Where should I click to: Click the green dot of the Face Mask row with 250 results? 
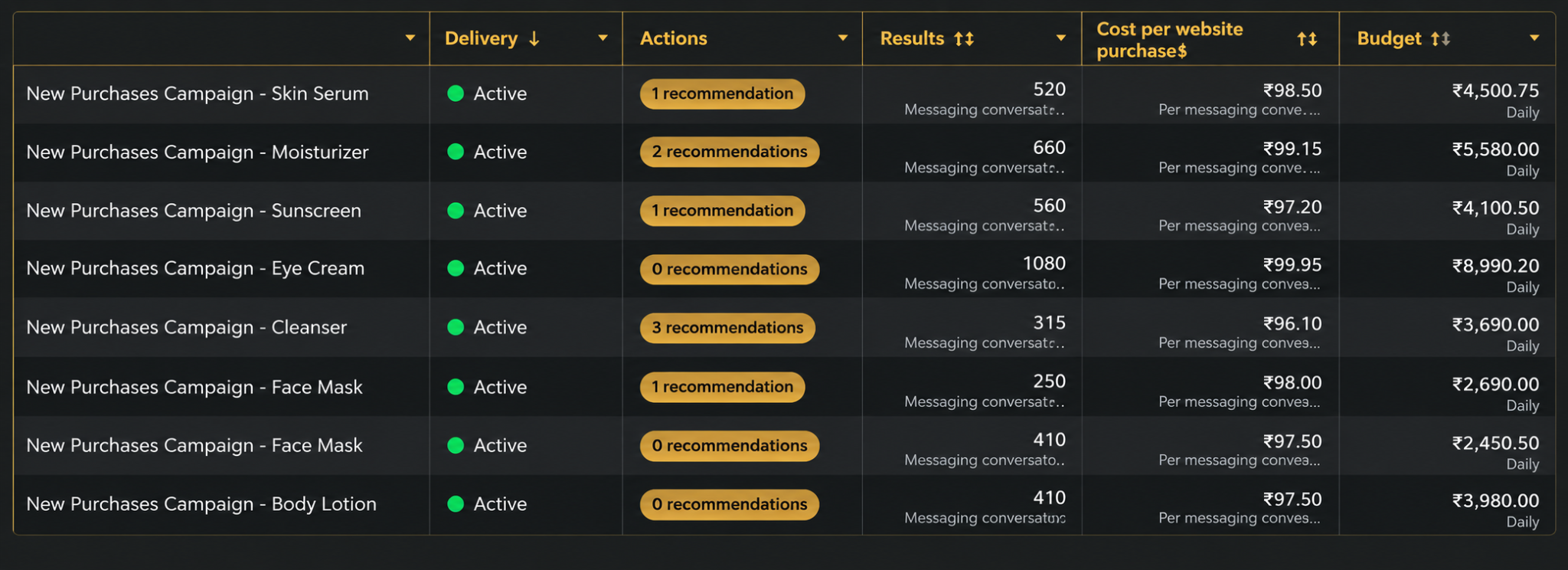pyautogui.click(x=456, y=387)
